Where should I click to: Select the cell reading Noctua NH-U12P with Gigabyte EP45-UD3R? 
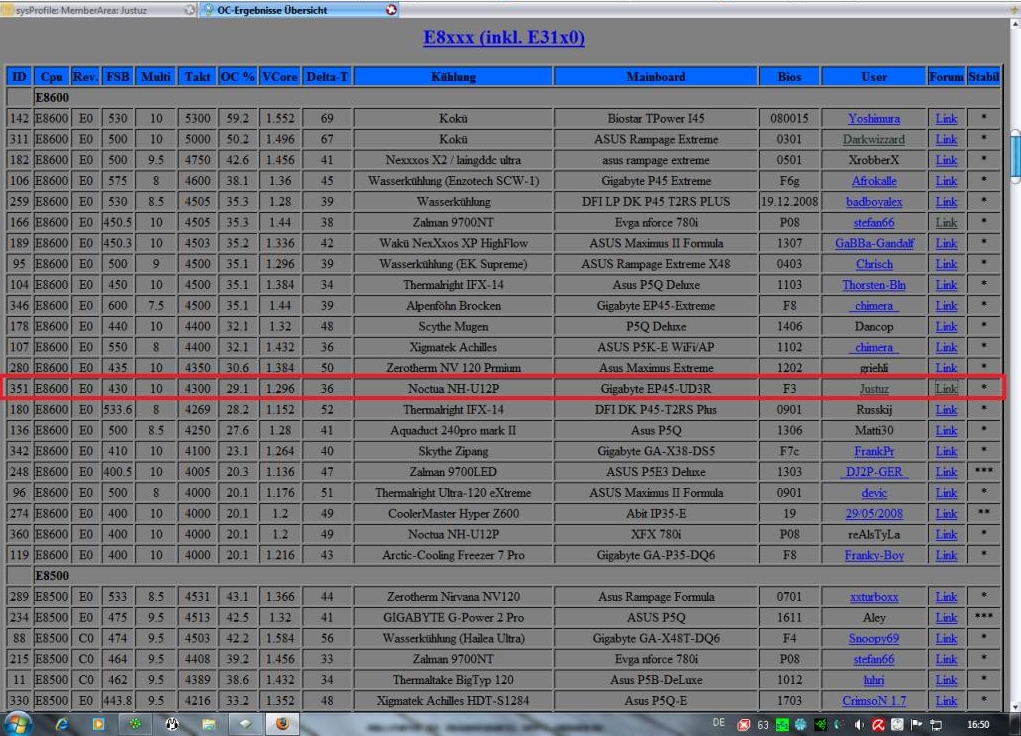(x=453, y=389)
